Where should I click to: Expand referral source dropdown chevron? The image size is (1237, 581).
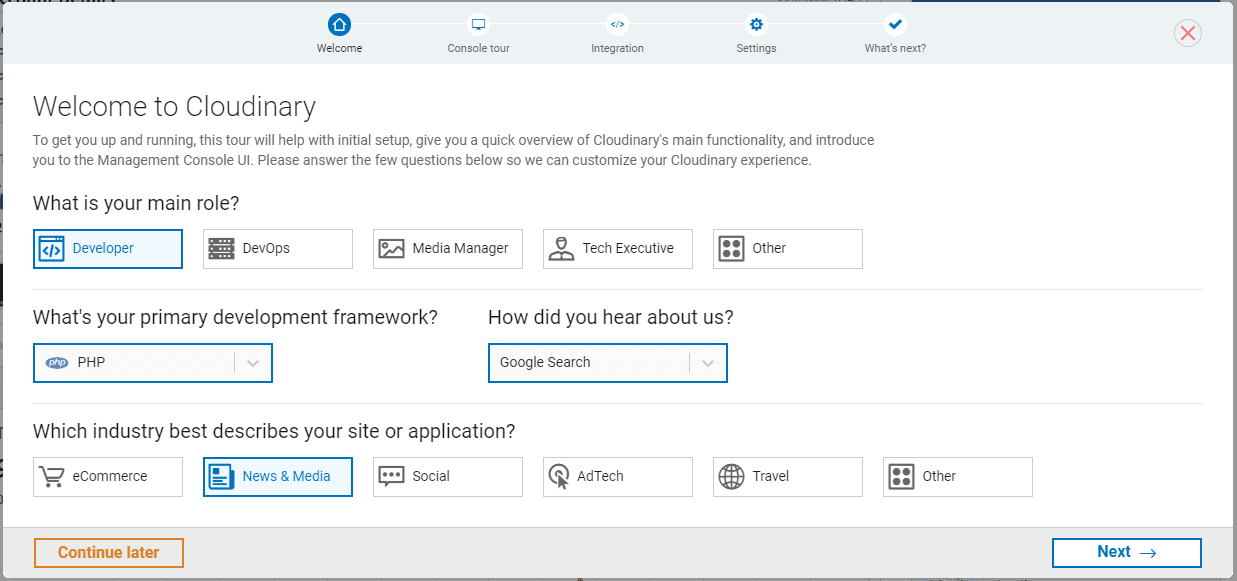[x=708, y=363]
